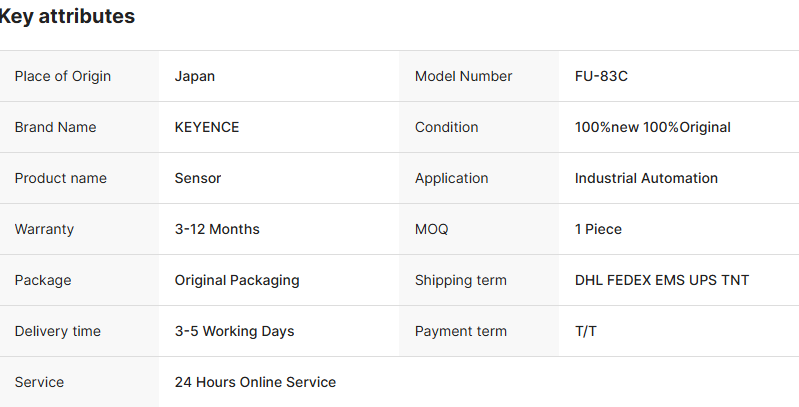The width and height of the screenshot is (799, 407).
Task: Click the Place of Origin label
Action: pyautogui.click(x=63, y=76)
